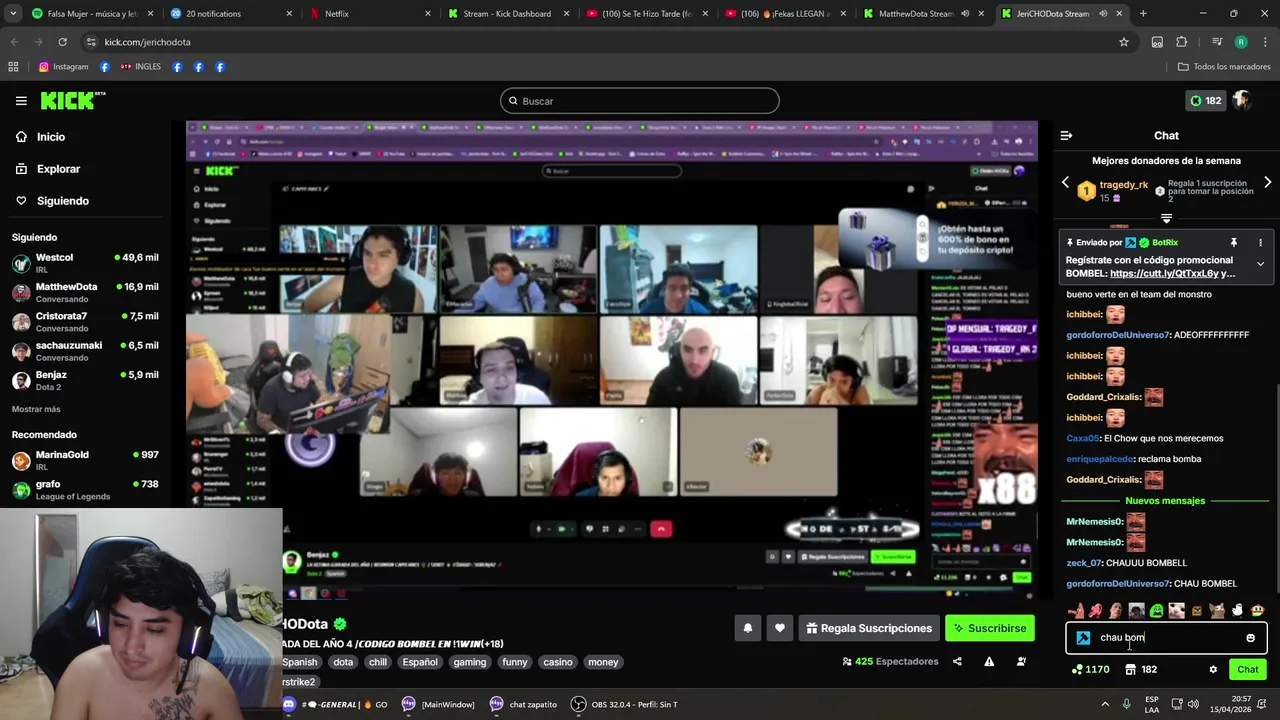Screen dimensions: 1280x720
Task: Open Discord GENERAL window in taskbar
Action: click(335, 704)
